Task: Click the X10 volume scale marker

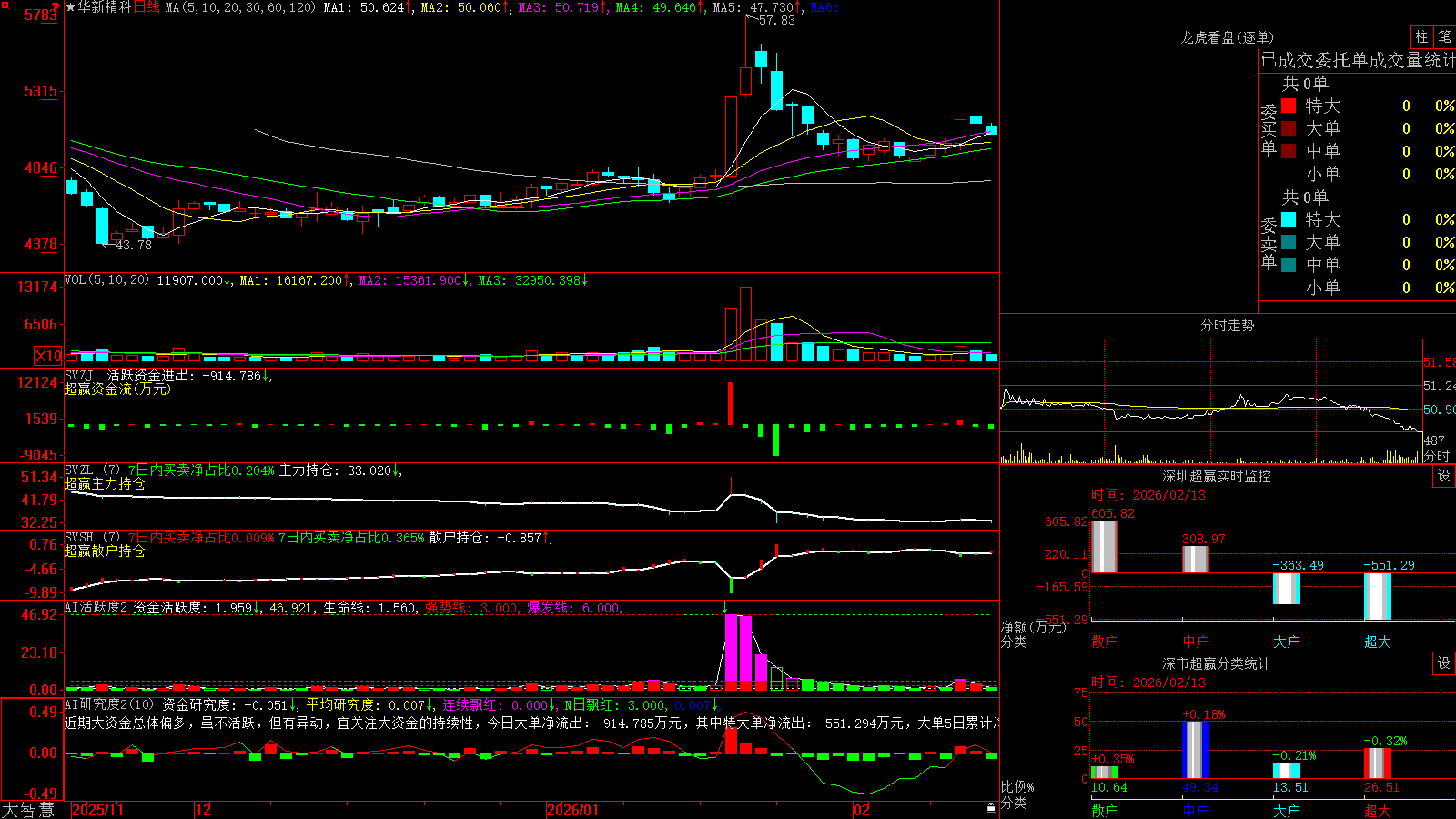Action: [48, 356]
